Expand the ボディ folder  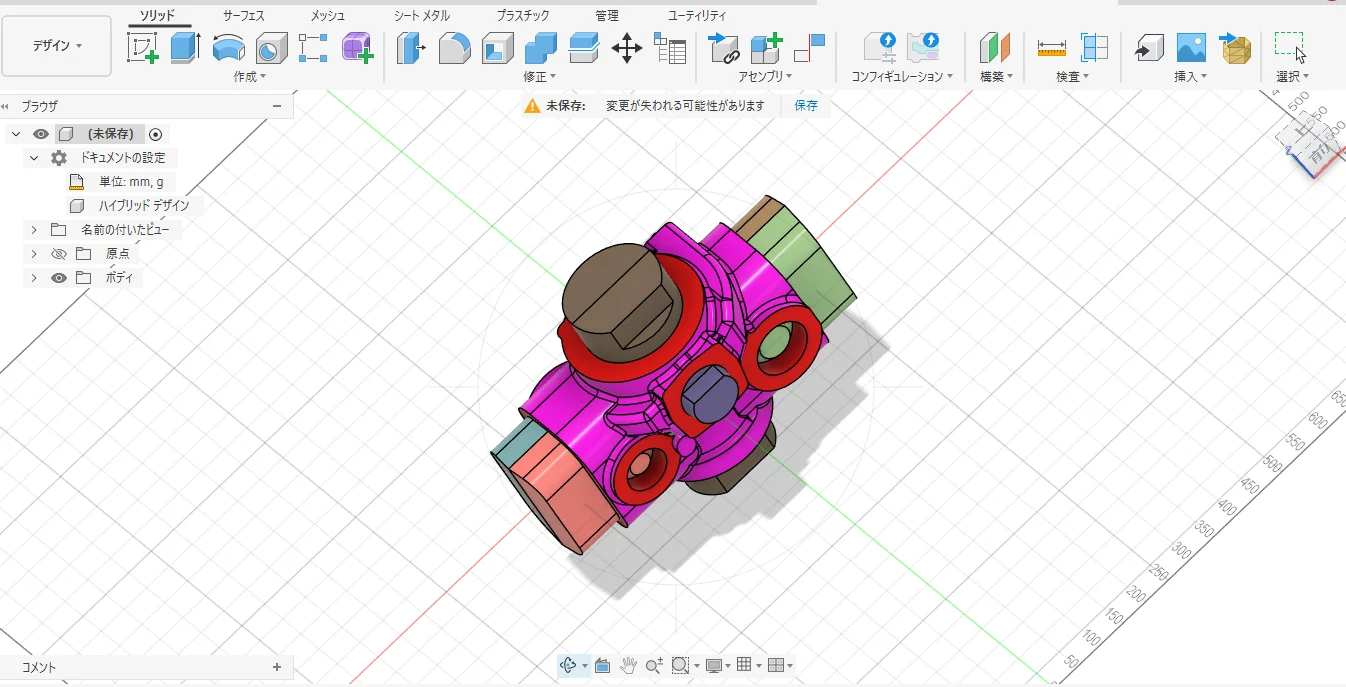tap(34, 278)
